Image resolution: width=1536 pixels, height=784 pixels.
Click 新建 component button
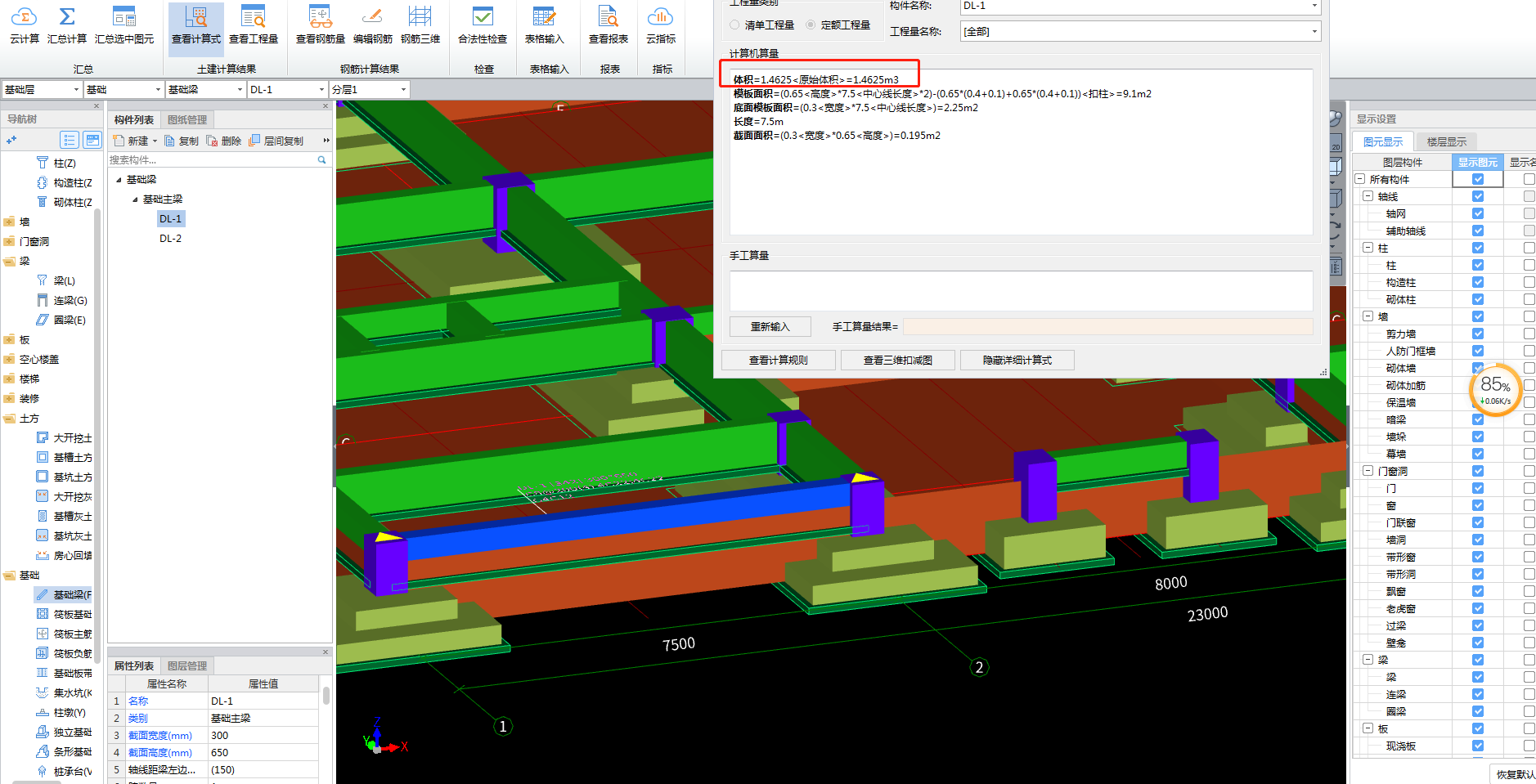(x=135, y=141)
